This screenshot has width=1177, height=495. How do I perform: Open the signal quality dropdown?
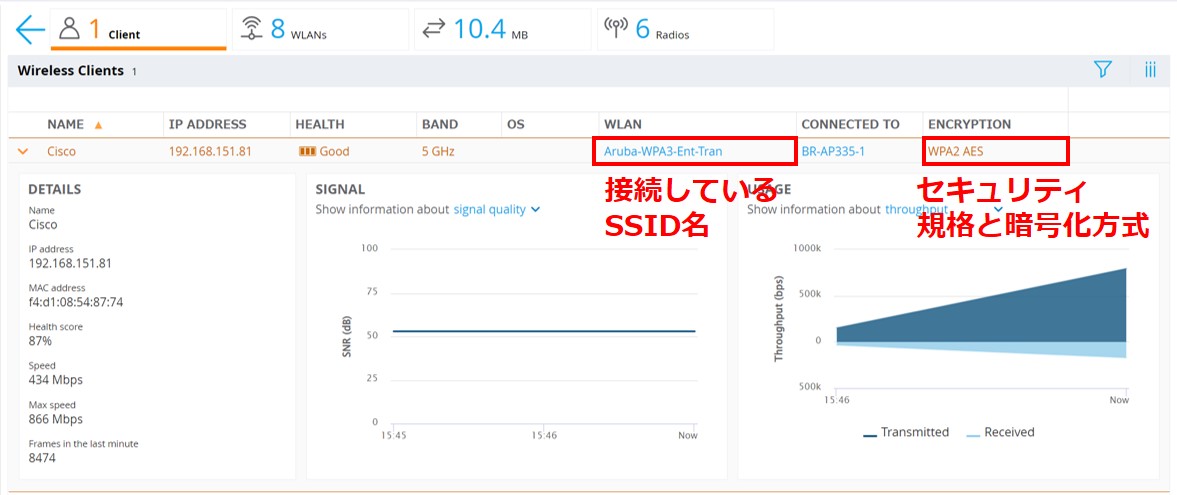[496, 210]
